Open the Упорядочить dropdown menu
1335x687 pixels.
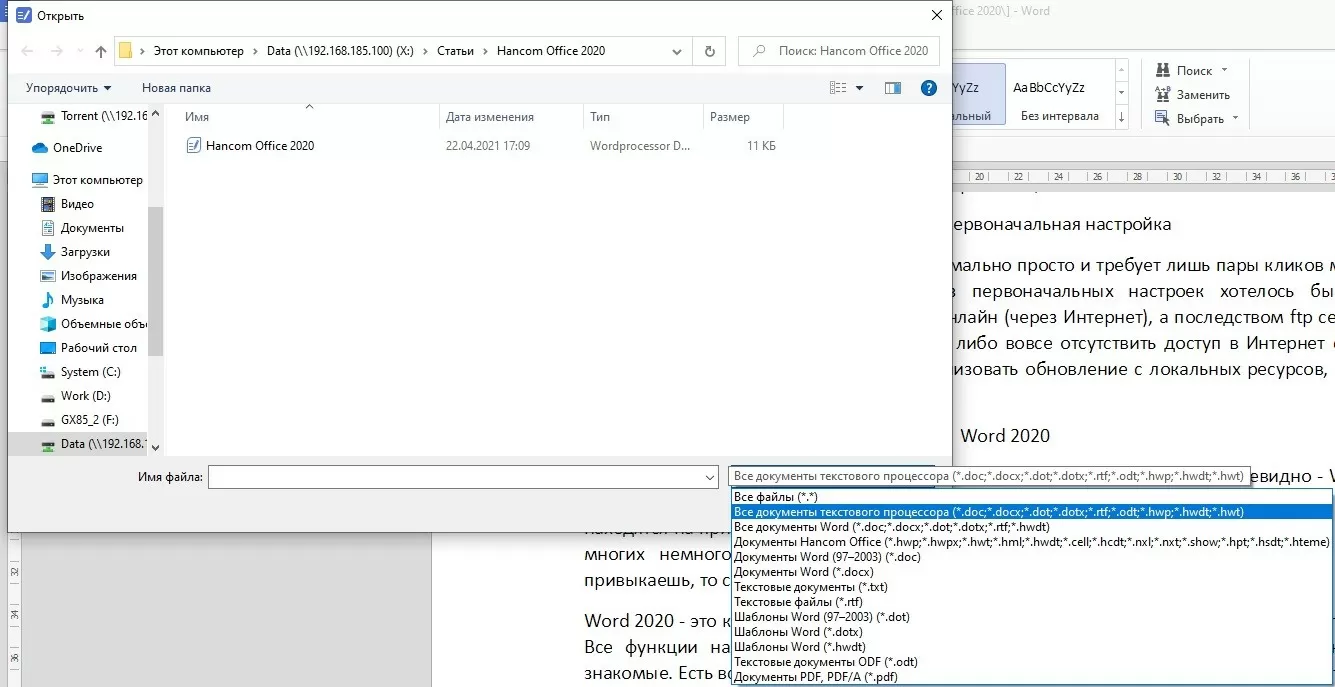click(x=68, y=88)
